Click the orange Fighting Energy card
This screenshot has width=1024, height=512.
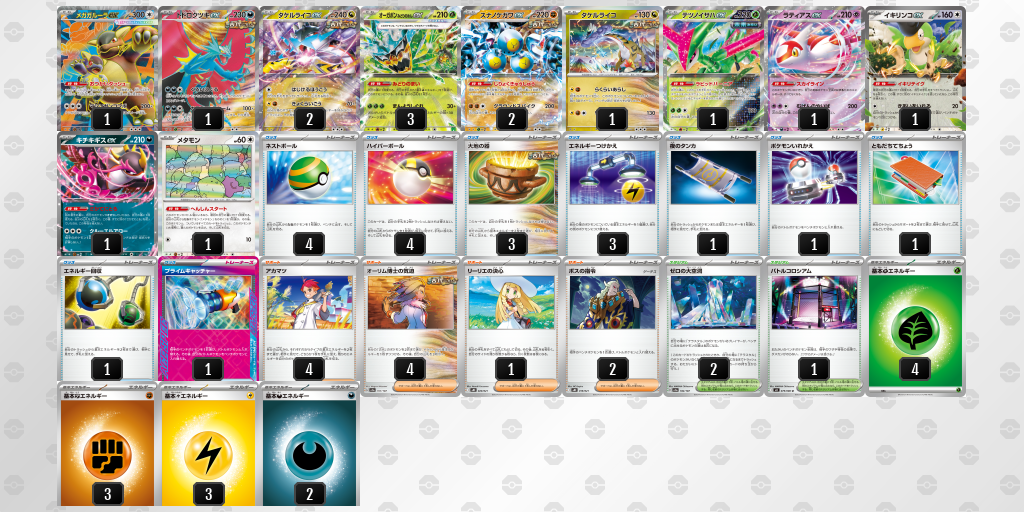108,444
